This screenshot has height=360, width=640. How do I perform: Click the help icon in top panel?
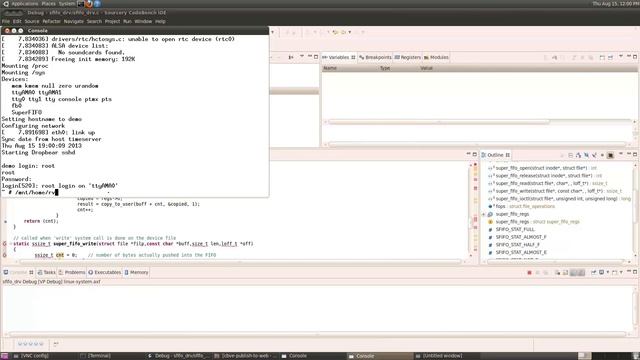(98, 4)
